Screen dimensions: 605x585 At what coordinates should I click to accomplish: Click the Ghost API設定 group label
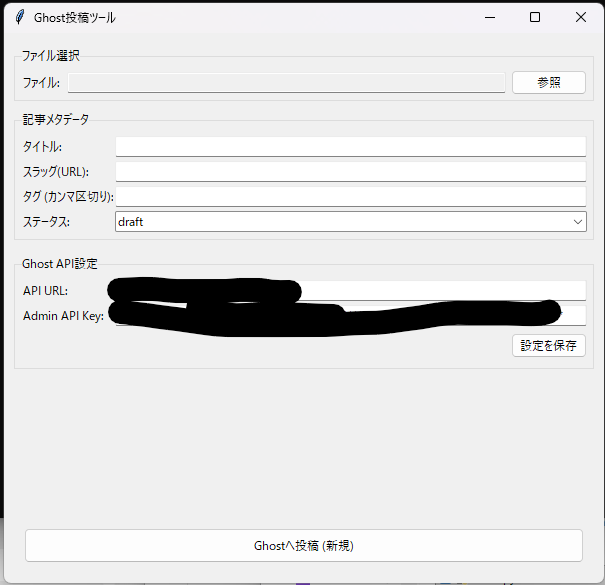point(60,264)
